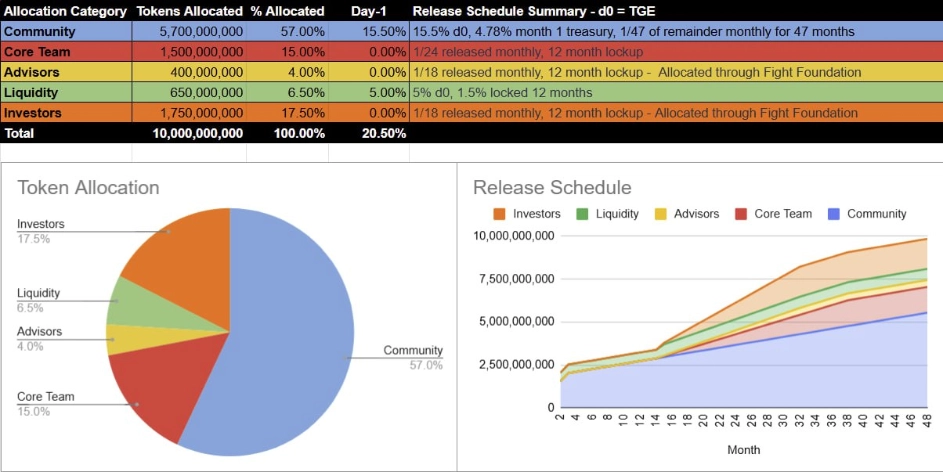Select the Tokens Allocated column header
The height and width of the screenshot is (472, 943).
pos(189,11)
